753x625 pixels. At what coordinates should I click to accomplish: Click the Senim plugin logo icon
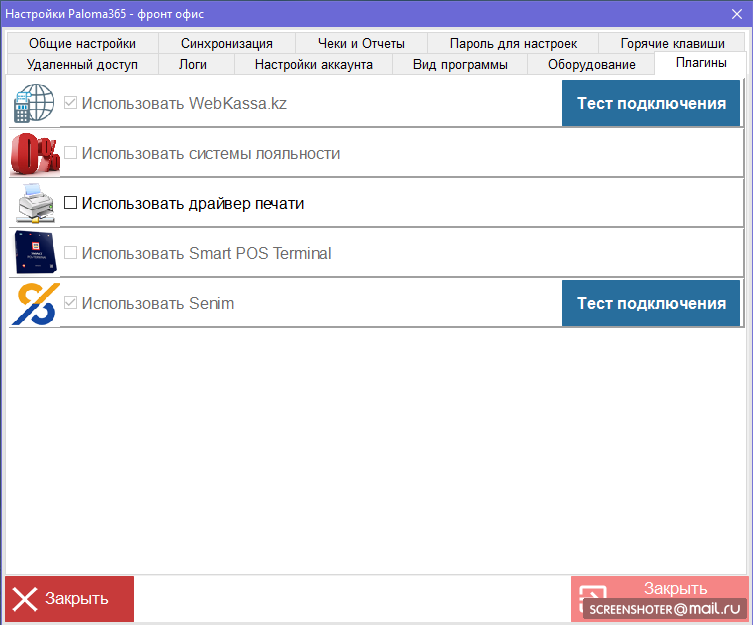[x=34, y=303]
